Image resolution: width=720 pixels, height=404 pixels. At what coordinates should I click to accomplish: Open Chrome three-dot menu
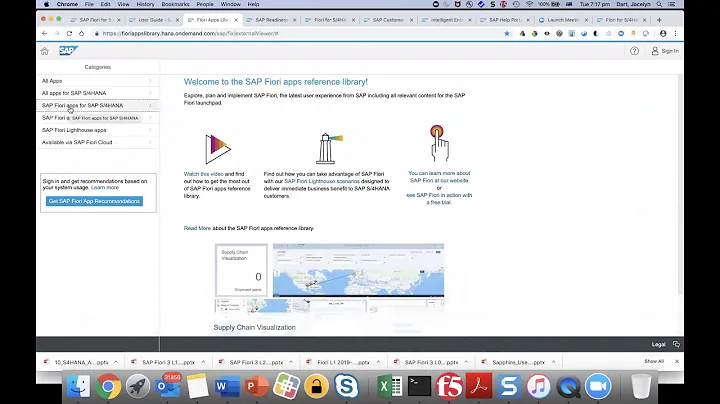[x=675, y=34]
